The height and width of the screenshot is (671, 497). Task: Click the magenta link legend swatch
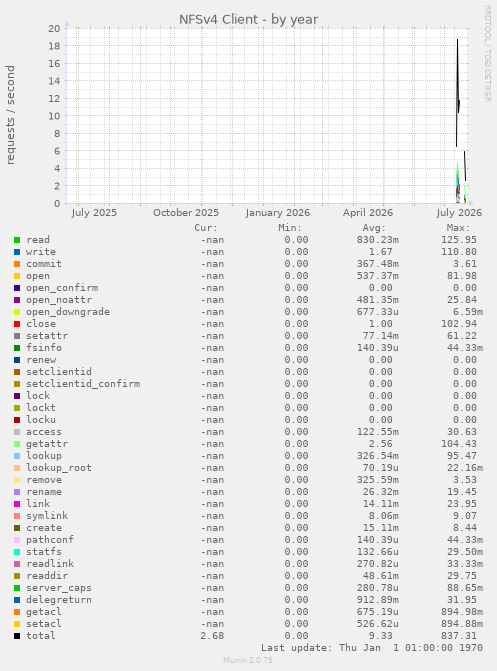pyautogui.click(x=17, y=504)
